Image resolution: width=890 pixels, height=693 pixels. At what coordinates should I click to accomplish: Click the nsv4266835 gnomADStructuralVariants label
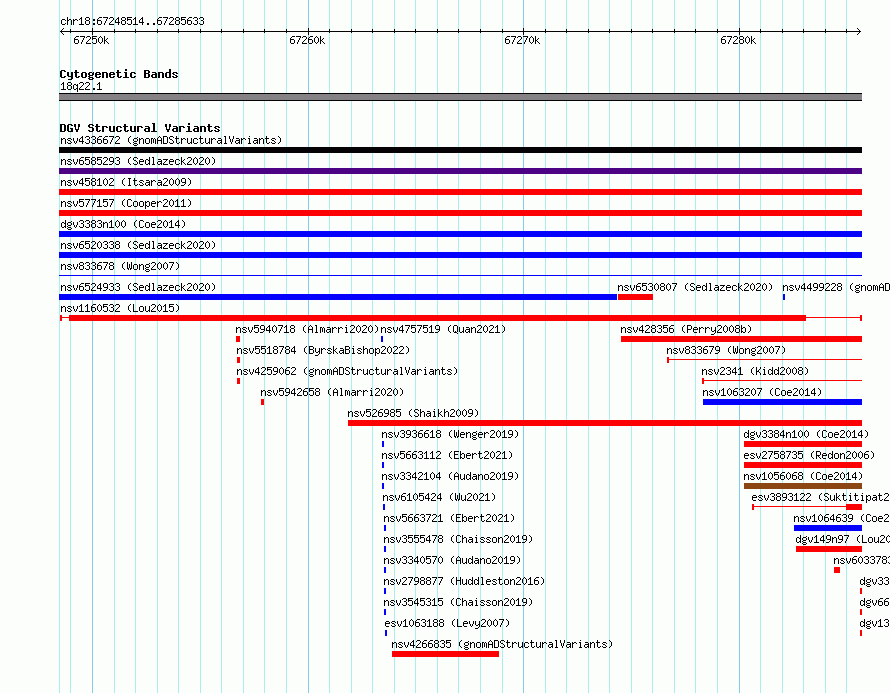click(502, 644)
